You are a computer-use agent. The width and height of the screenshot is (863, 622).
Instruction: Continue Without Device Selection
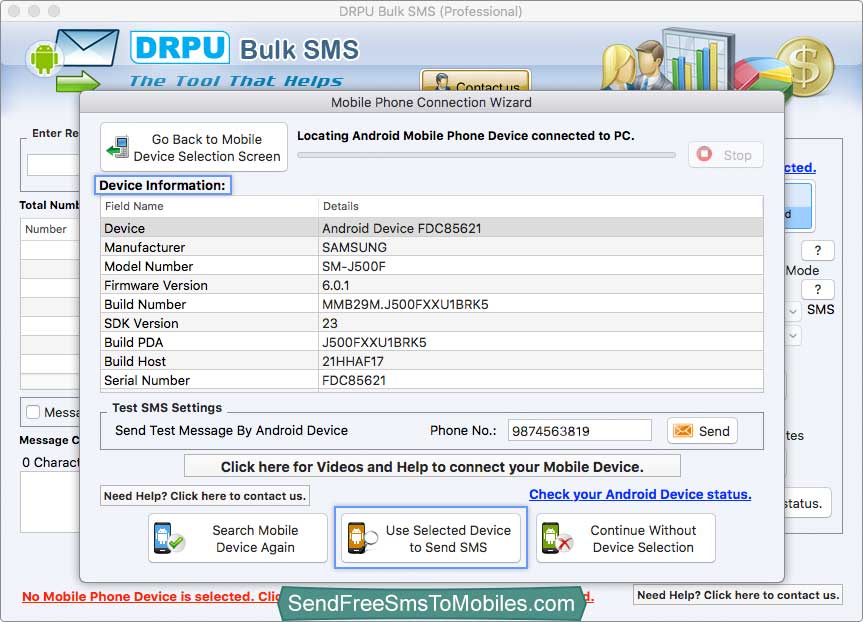click(x=626, y=538)
